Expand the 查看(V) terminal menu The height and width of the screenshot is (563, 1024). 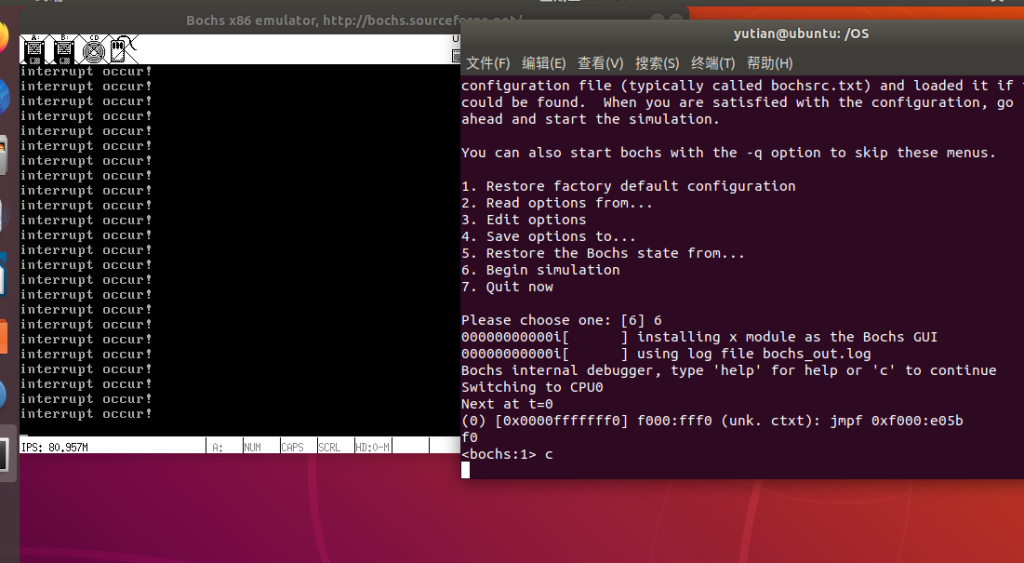(600, 63)
